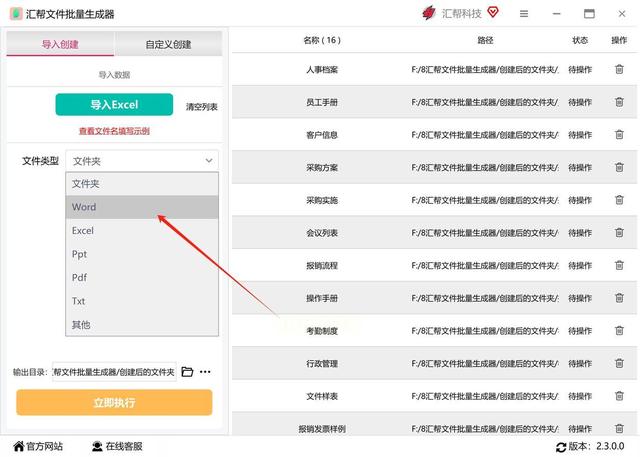640x457 pixels.
Task: Open the 官方网站 link
Action: pos(44,446)
